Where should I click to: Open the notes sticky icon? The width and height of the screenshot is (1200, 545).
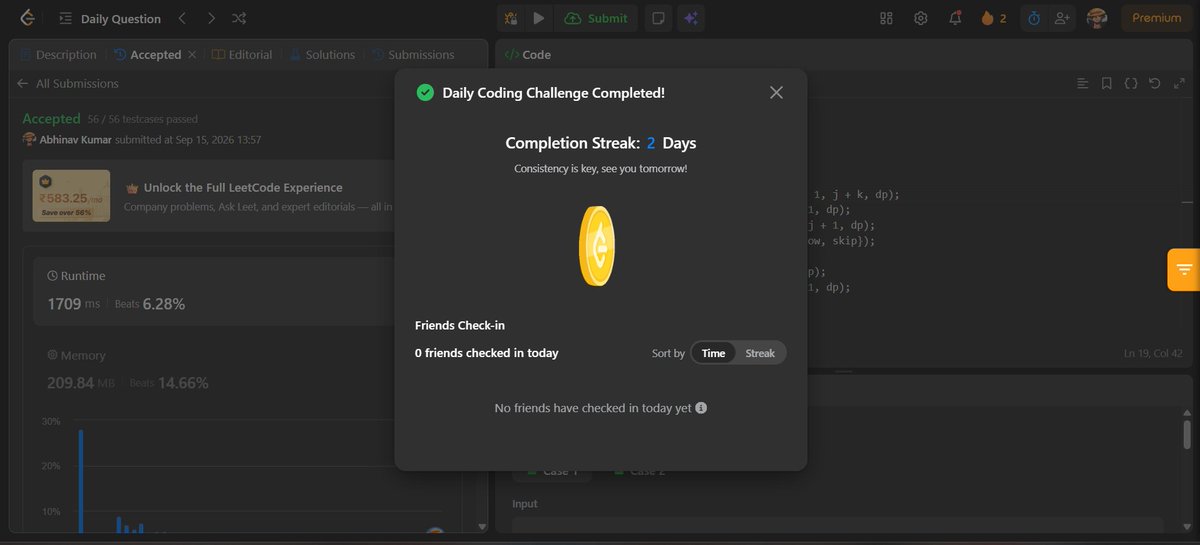coord(658,18)
